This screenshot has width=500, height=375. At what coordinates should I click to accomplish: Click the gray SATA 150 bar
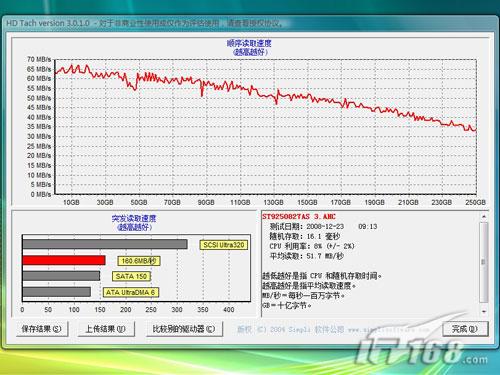[x=61, y=276]
